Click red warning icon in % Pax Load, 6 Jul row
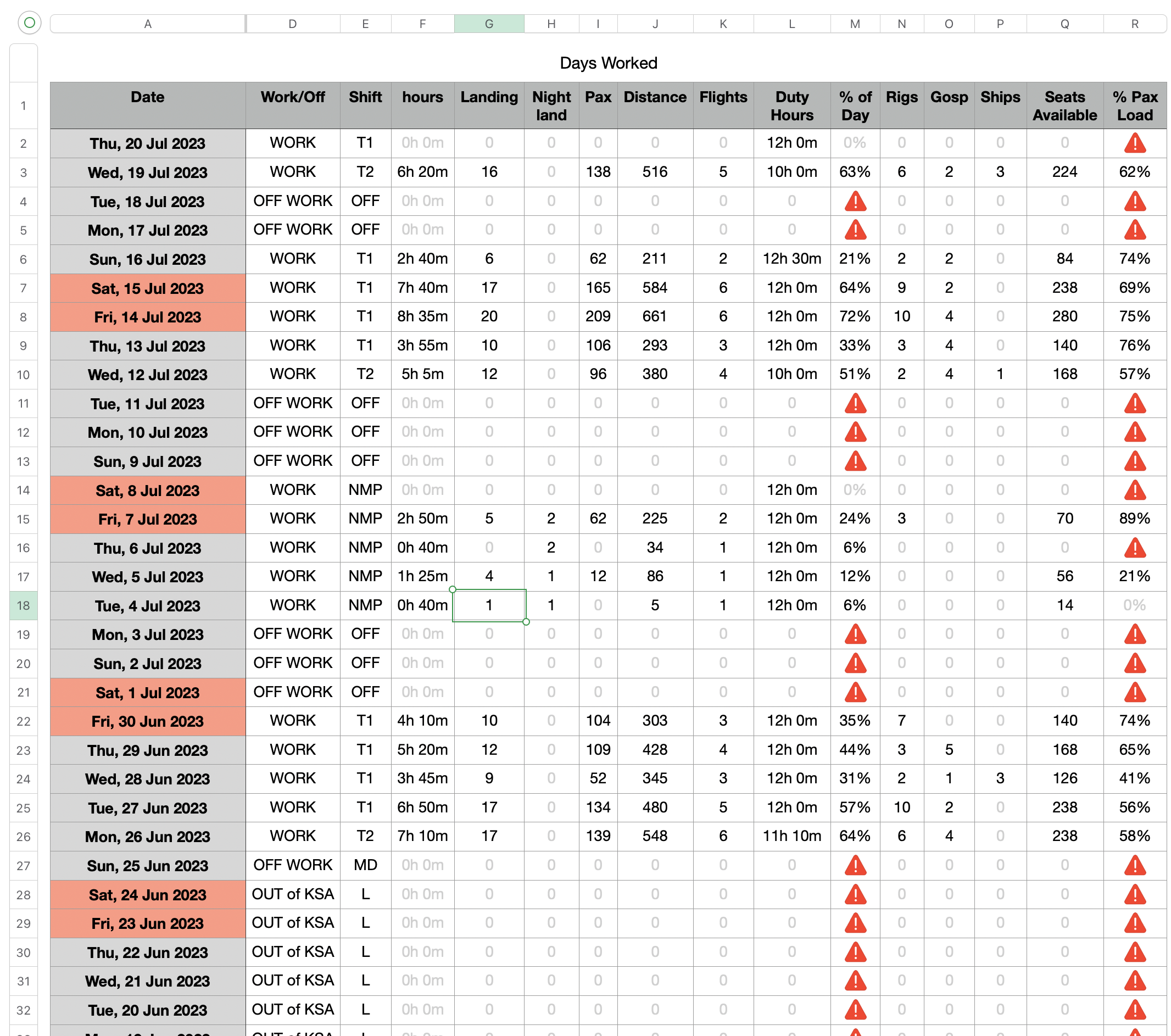 pyautogui.click(x=1134, y=548)
